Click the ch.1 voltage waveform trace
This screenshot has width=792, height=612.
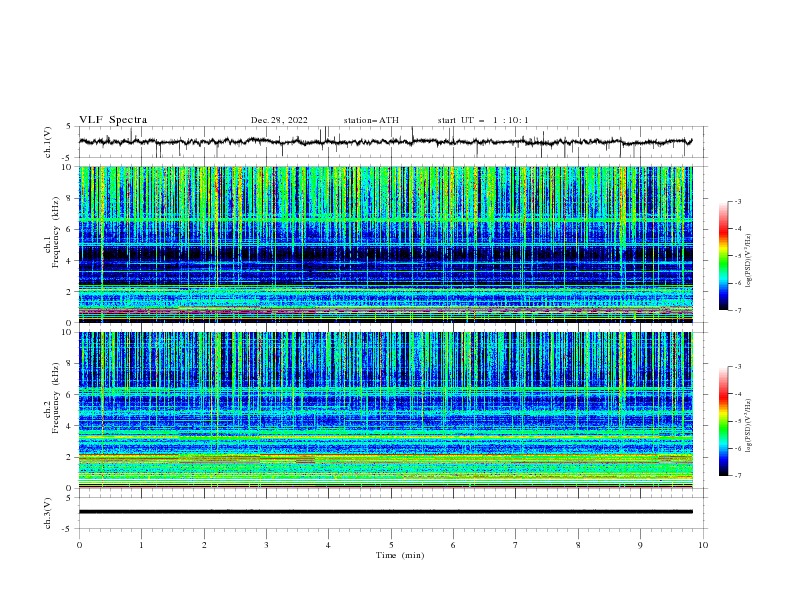pyautogui.click(x=385, y=142)
